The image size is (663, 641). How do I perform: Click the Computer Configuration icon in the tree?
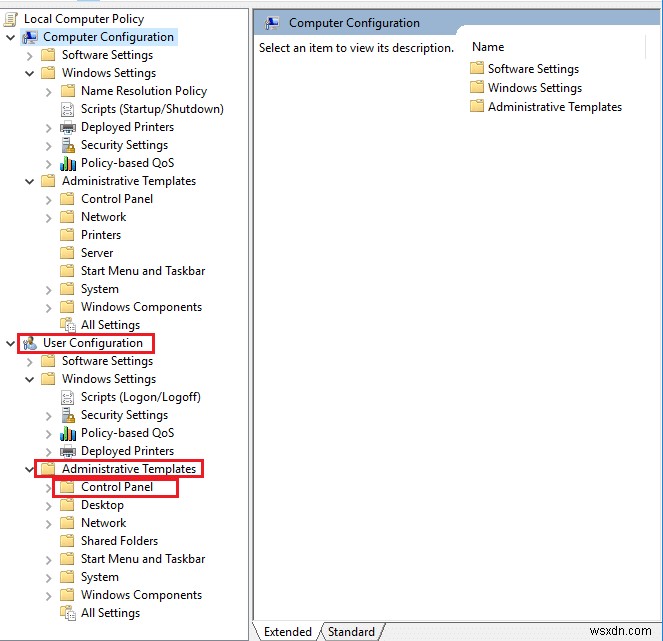30,37
